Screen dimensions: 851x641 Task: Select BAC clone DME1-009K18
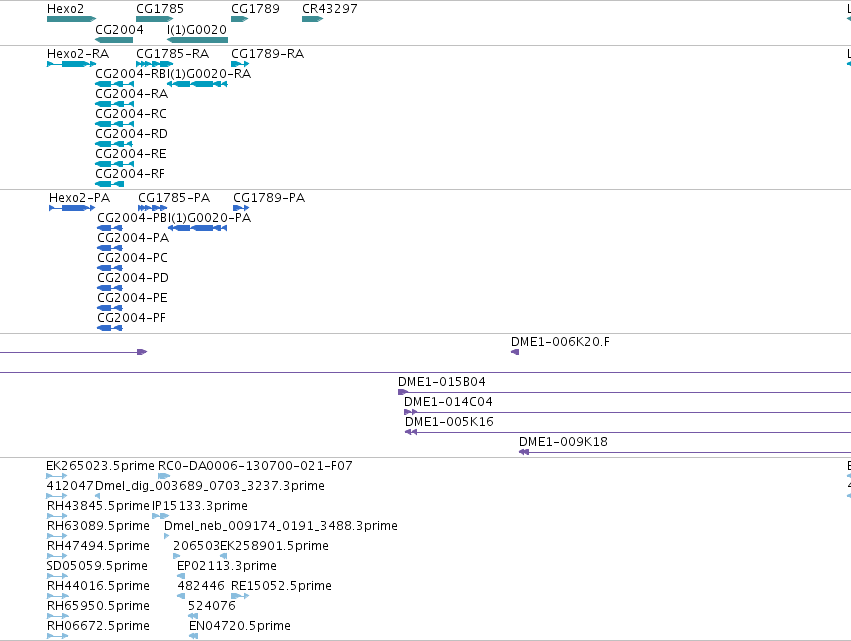pos(563,442)
